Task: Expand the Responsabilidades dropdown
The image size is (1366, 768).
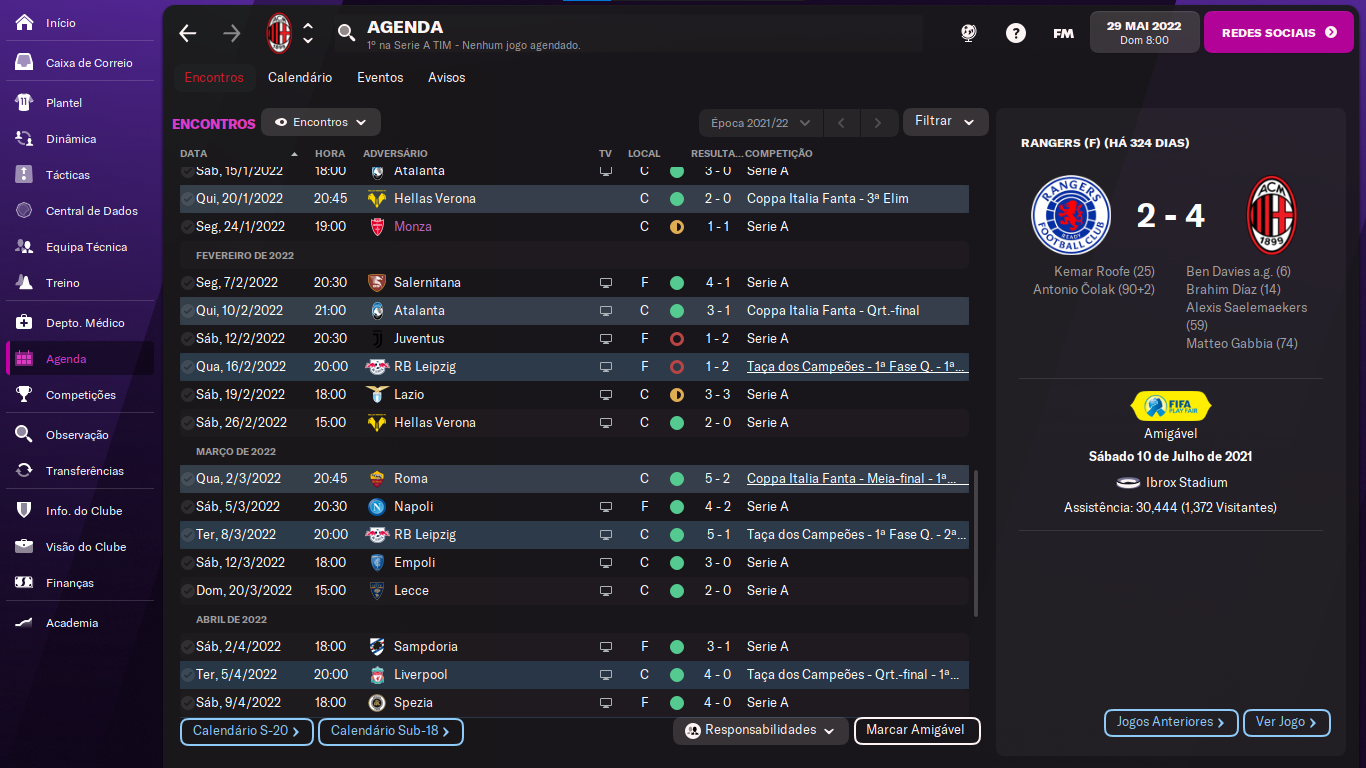Action: coord(760,731)
